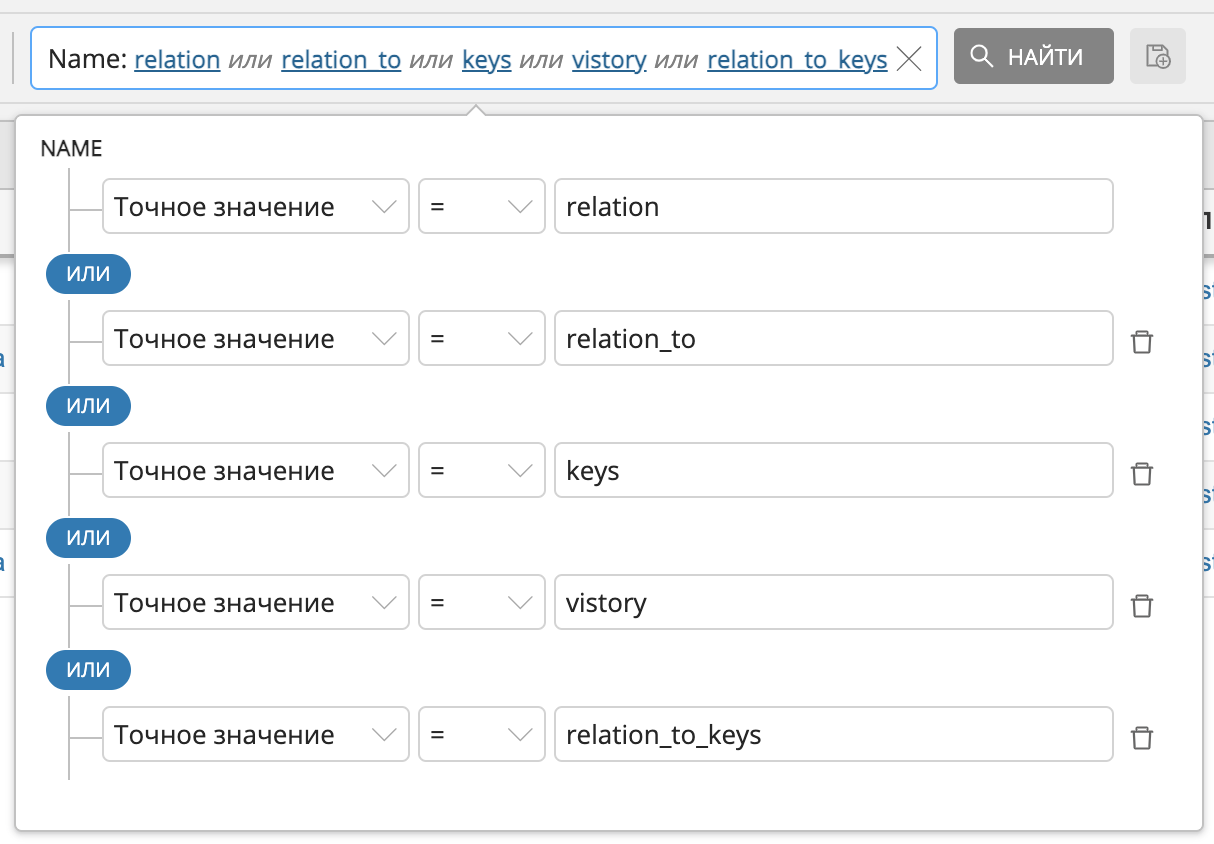The width and height of the screenshot is (1214, 844).
Task: Click the vistory link in search bar
Action: pos(608,60)
